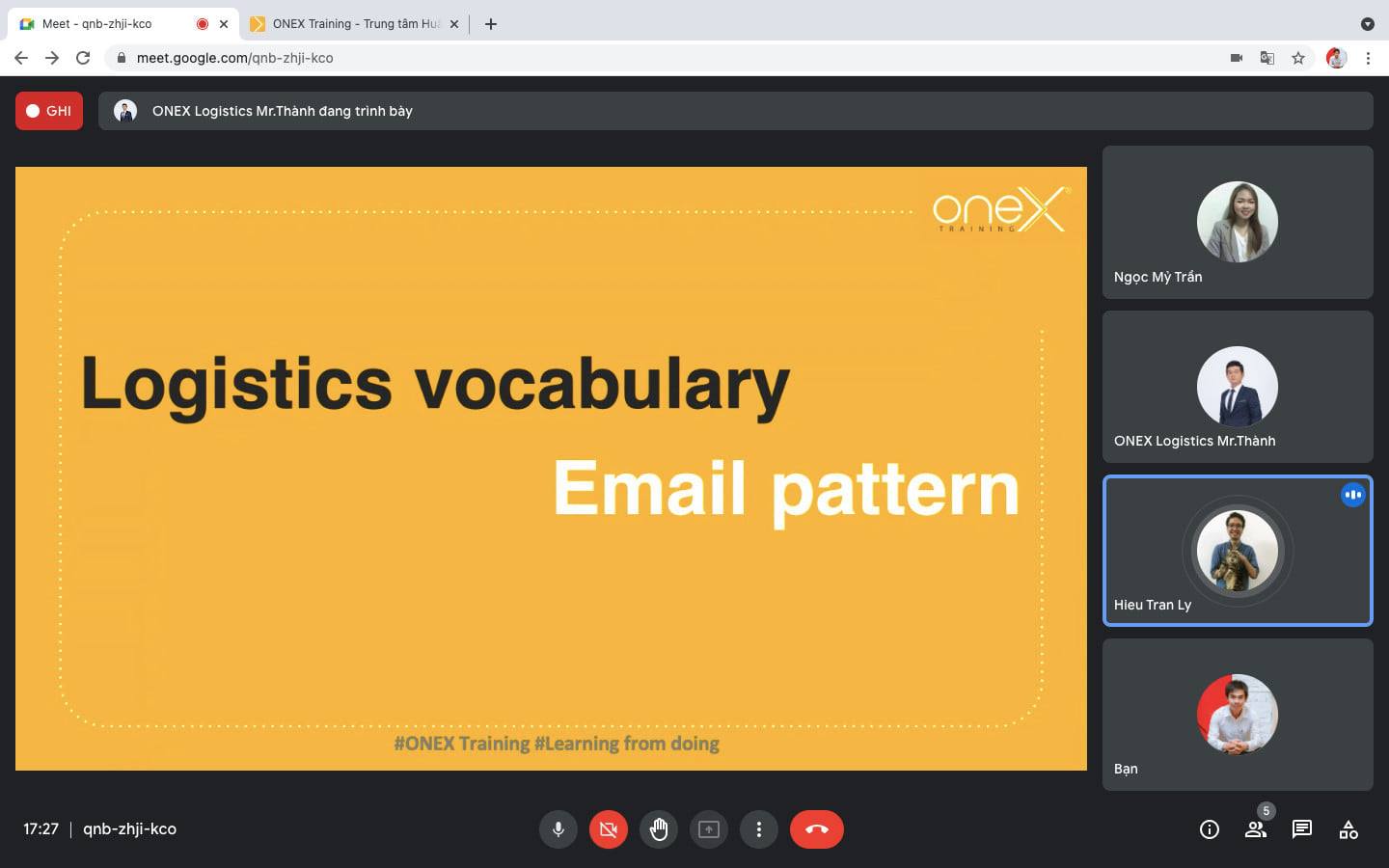This screenshot has width=1389, height=868.
Task: Expand the tab search dropdown arrow
Action: coord(1367,24)
